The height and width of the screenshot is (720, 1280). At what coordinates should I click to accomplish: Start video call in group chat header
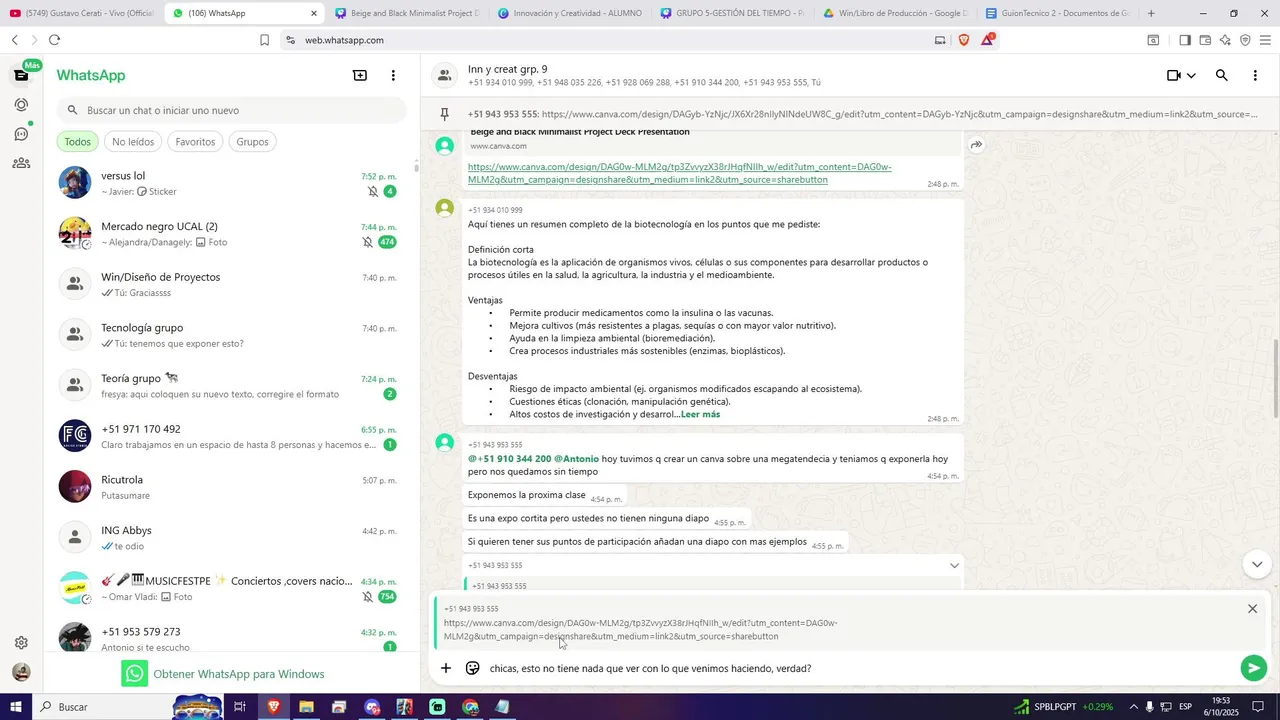[1174, 75]
